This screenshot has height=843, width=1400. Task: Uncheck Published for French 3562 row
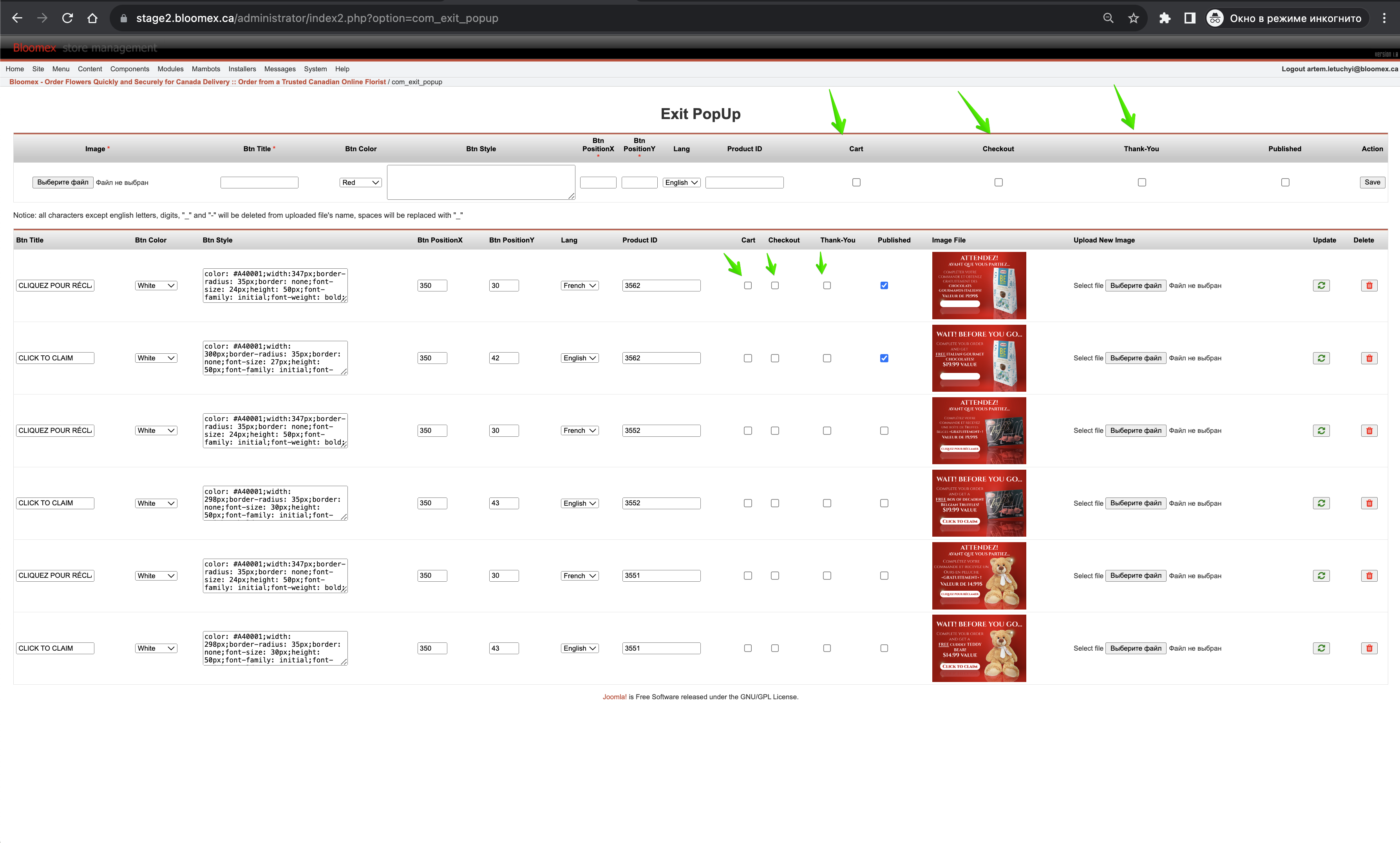[884, 286]
